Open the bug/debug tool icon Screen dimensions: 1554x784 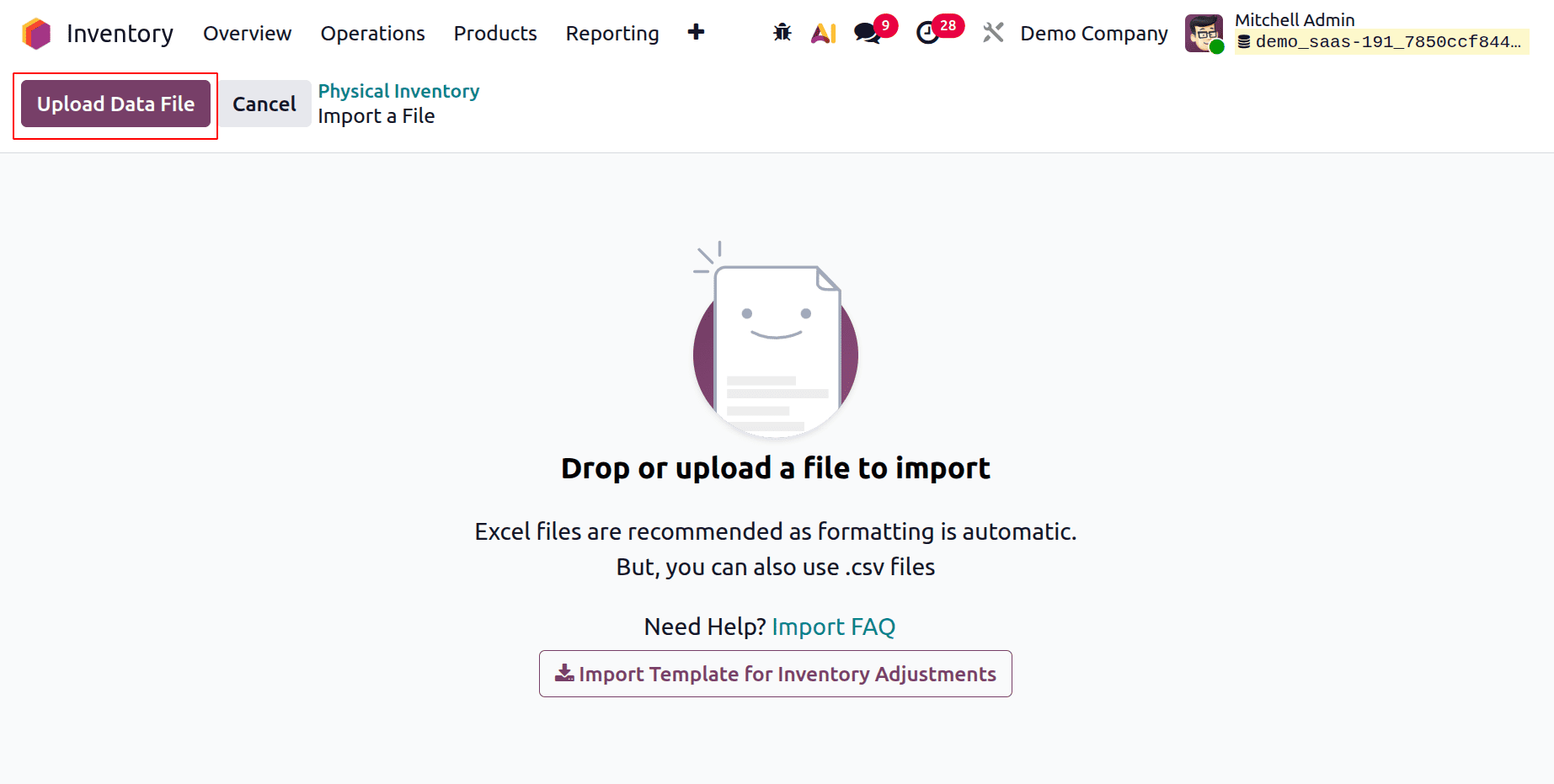782,33
